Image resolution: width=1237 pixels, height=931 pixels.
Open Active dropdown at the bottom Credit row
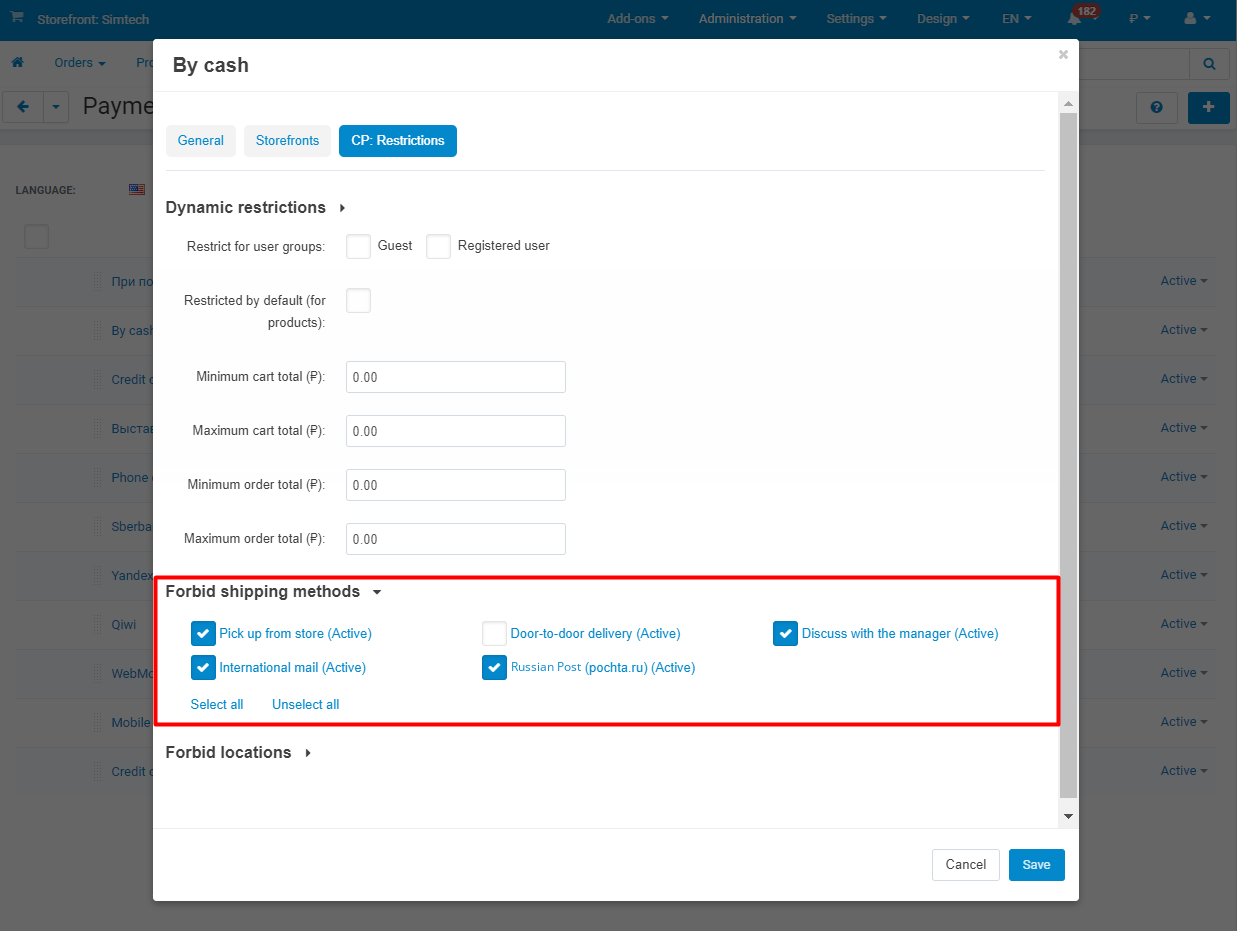1184,771
